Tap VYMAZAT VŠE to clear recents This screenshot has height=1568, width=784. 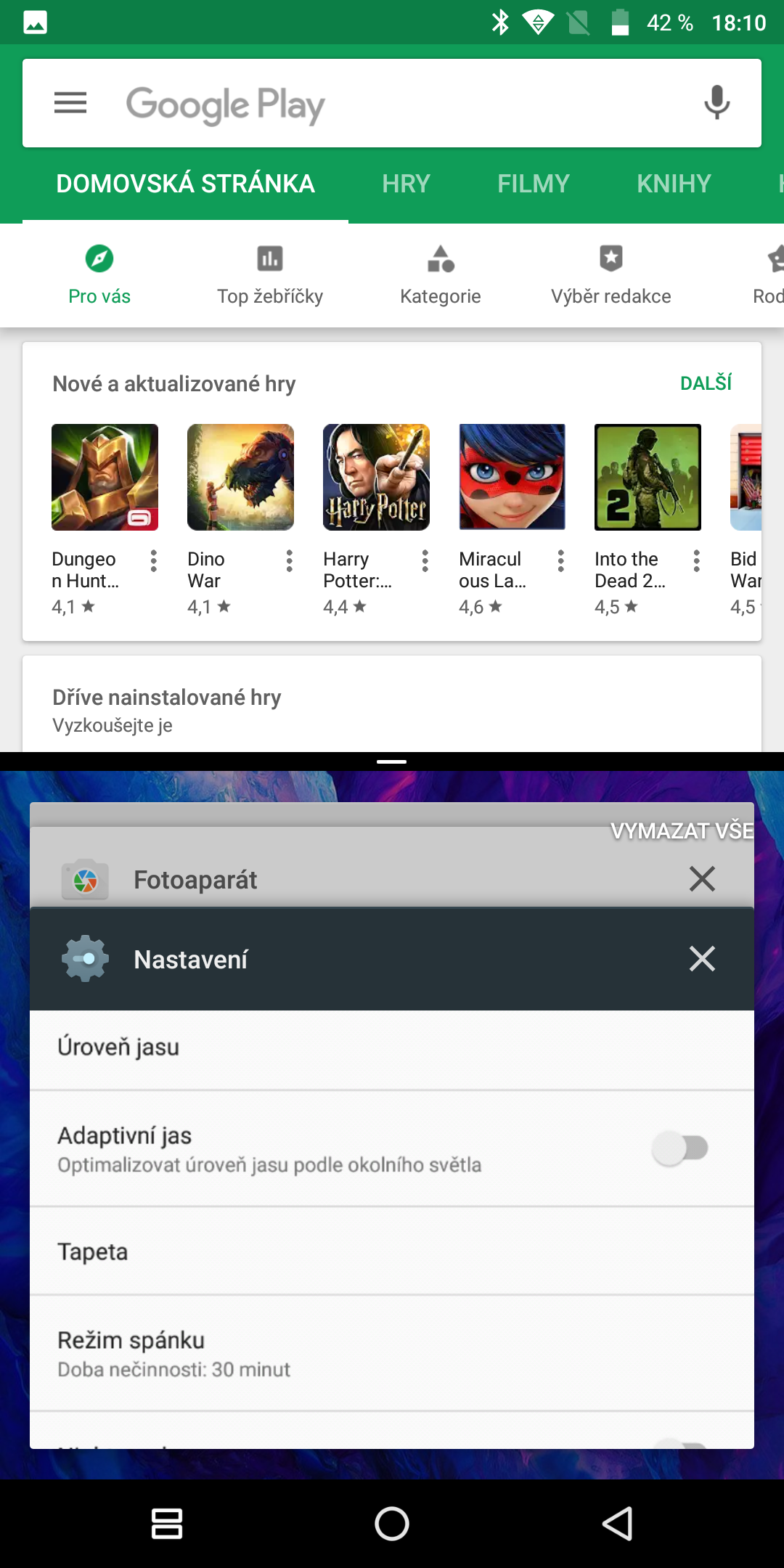pos(682,831)
